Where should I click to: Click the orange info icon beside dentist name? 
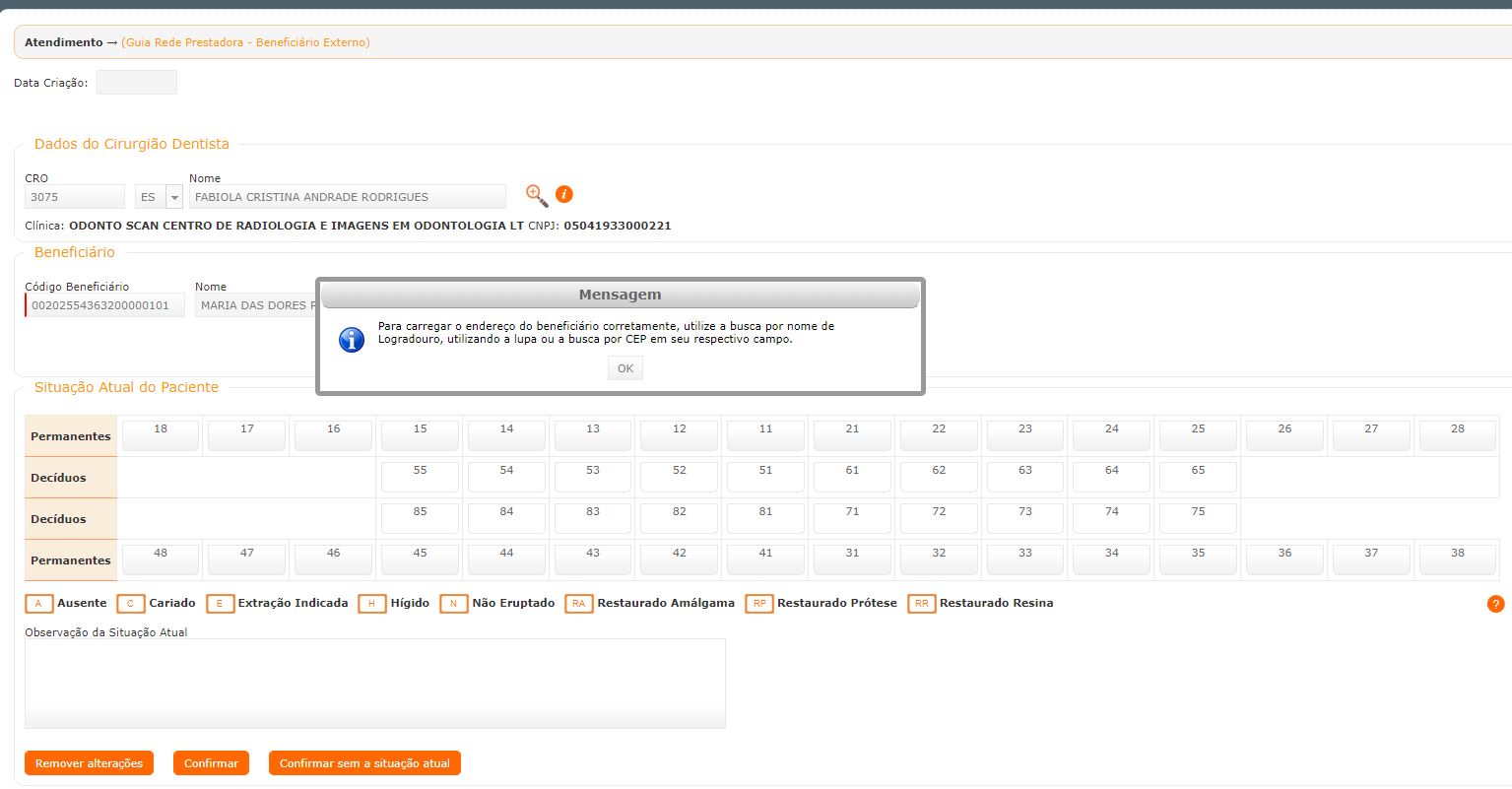(564, 195)
